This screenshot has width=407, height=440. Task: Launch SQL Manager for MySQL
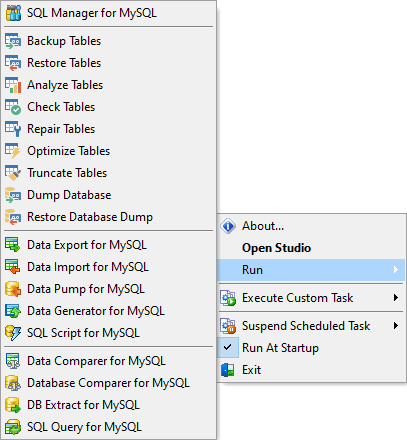pyautogui.click(x=108, y=13)
